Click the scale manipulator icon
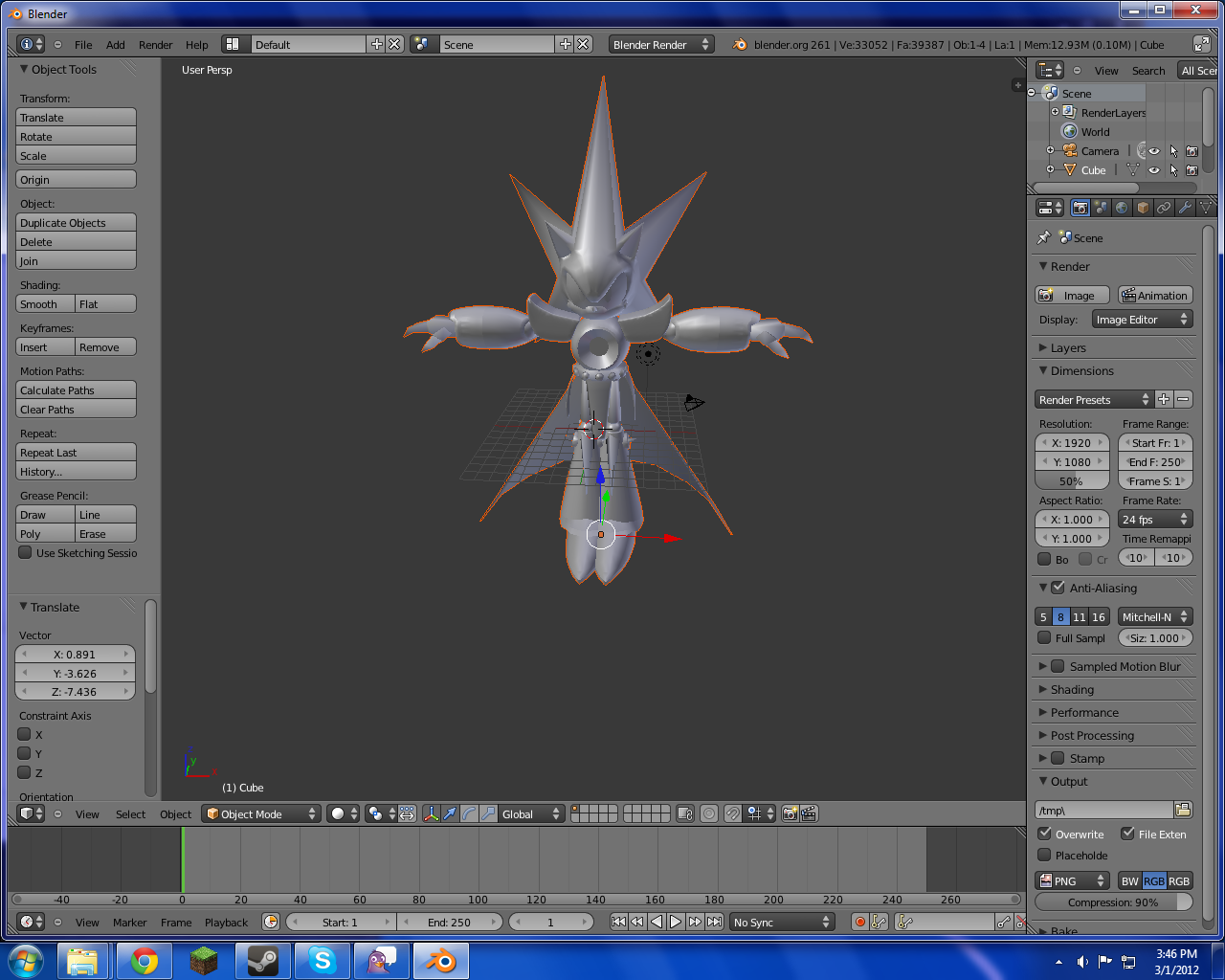Viewport: 1225px width, 980px height. point(488,813)
